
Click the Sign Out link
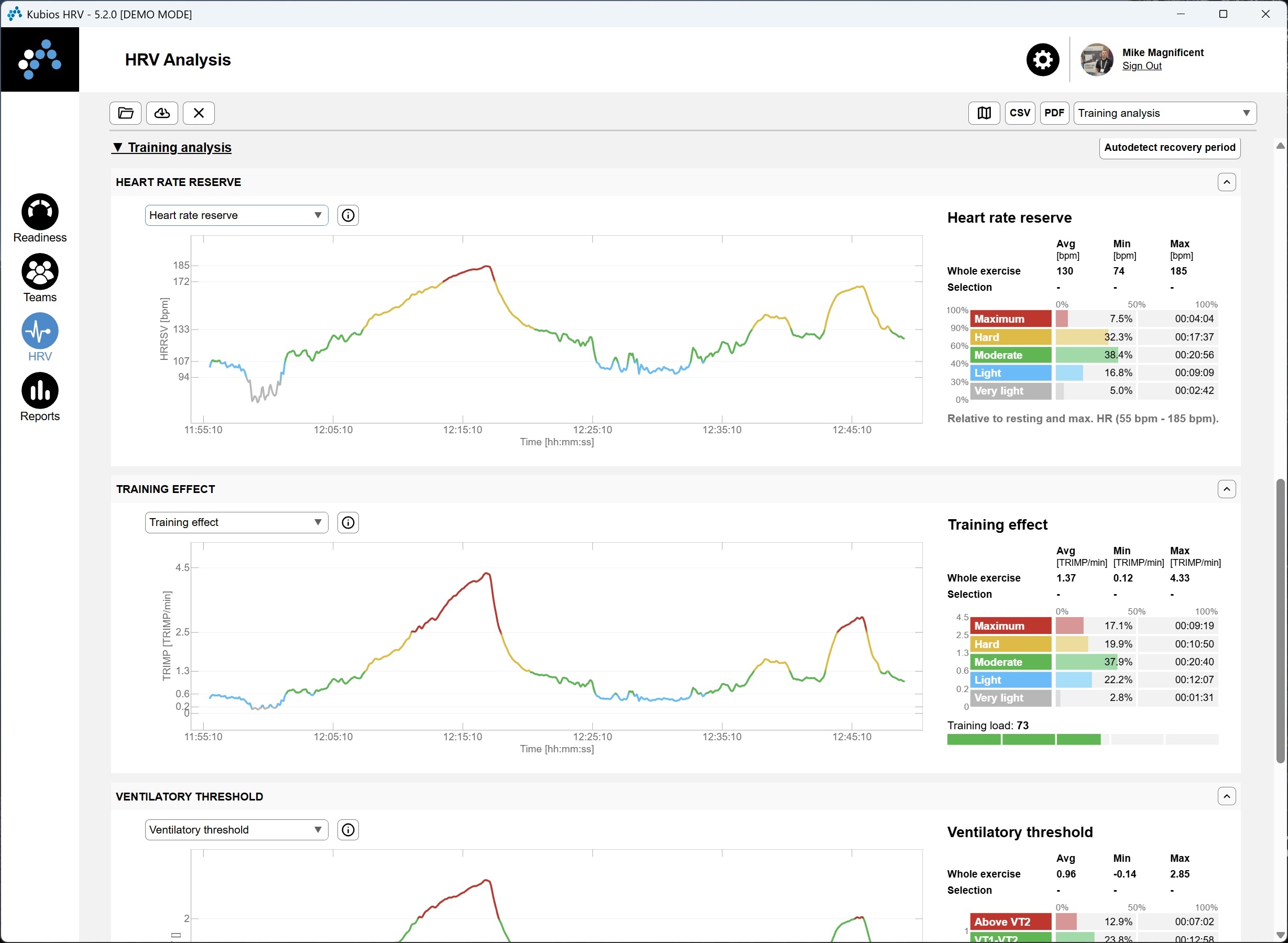(x=1142, y=65)
